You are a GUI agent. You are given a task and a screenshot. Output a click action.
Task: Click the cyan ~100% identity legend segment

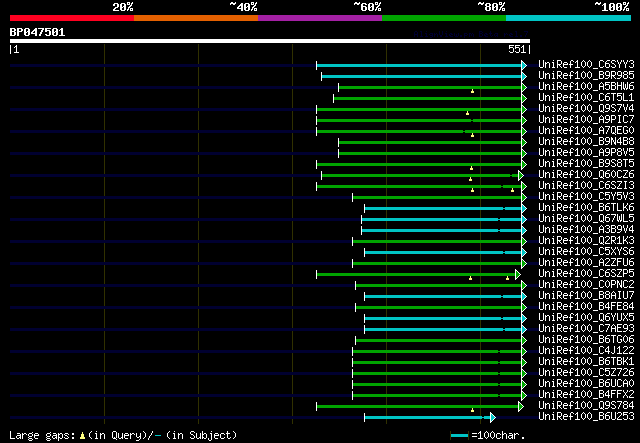pos(568,18)
